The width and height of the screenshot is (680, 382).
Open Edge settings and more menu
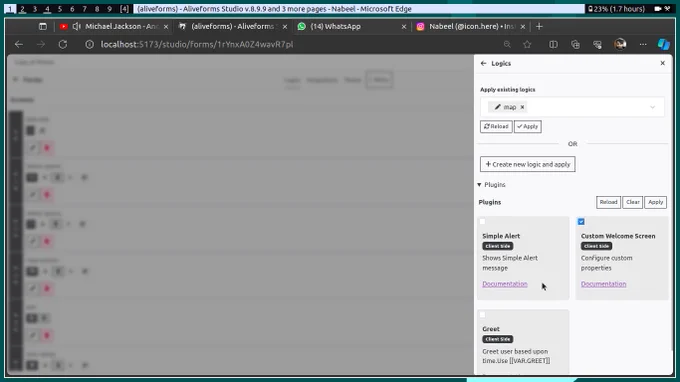(x=643, y=44)
